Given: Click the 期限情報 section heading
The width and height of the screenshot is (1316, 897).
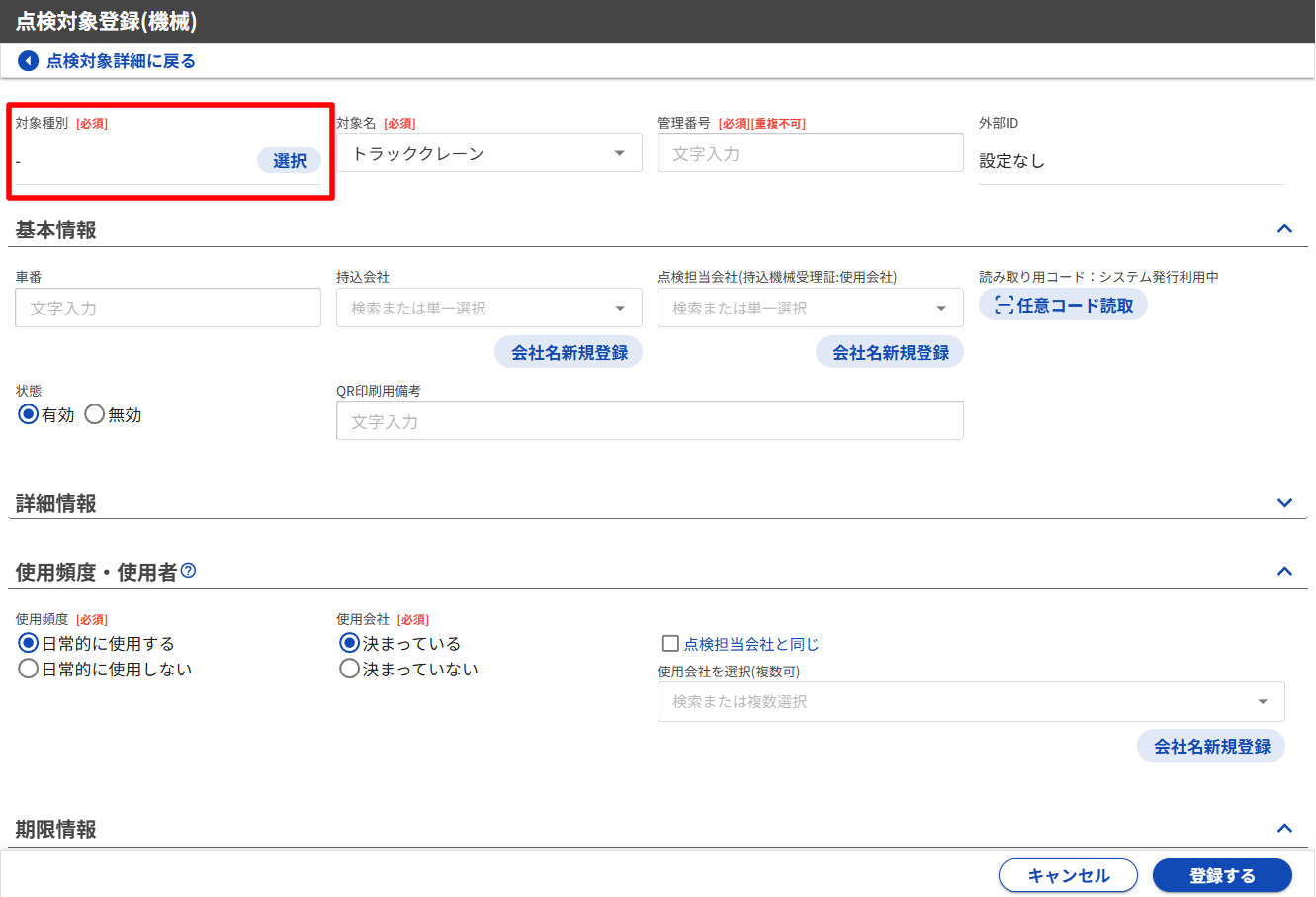Looking at the screenshot, I should (x=55, y=829).
